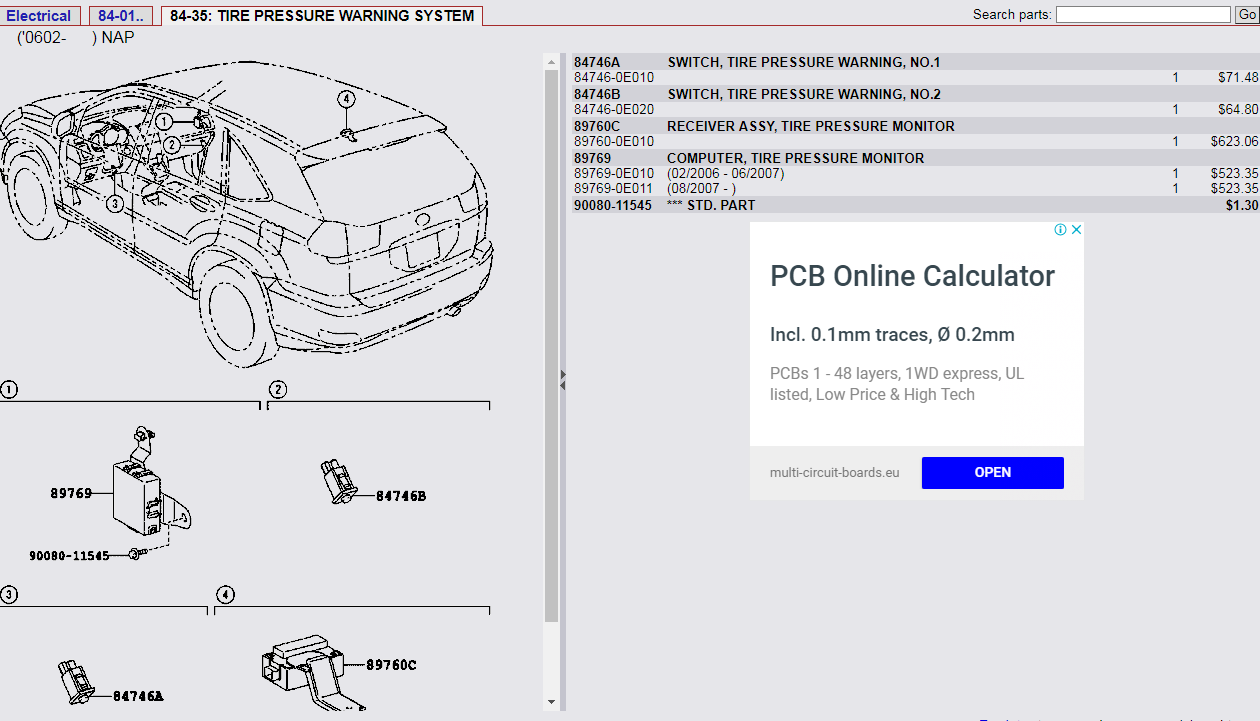Viewport: 1260px width, 721px height.
Task: Focus the Search parts text field
Action: point(1142,15)
